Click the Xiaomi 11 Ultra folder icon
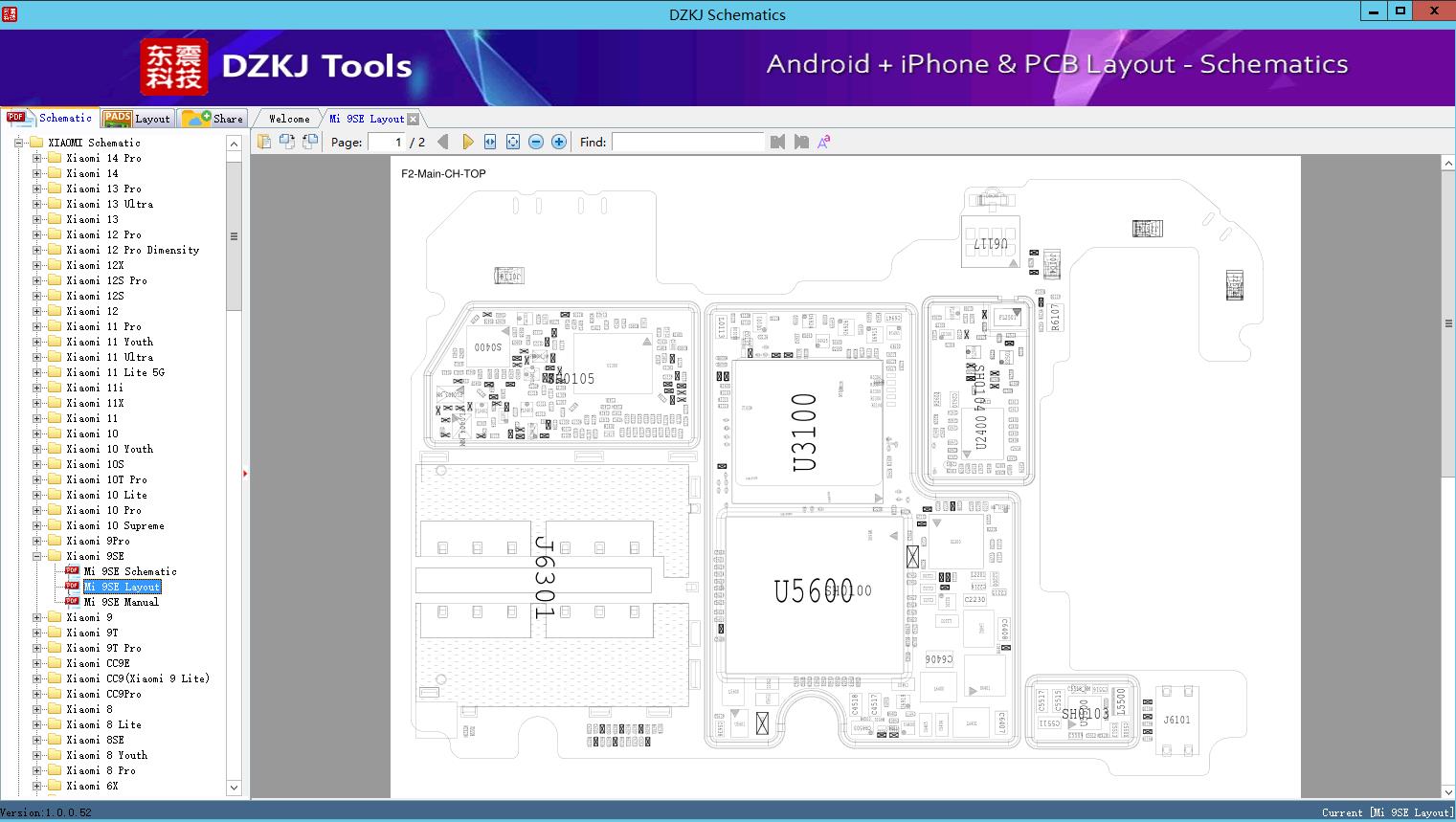Screen dimensions: 1456x822 [55, 357]
